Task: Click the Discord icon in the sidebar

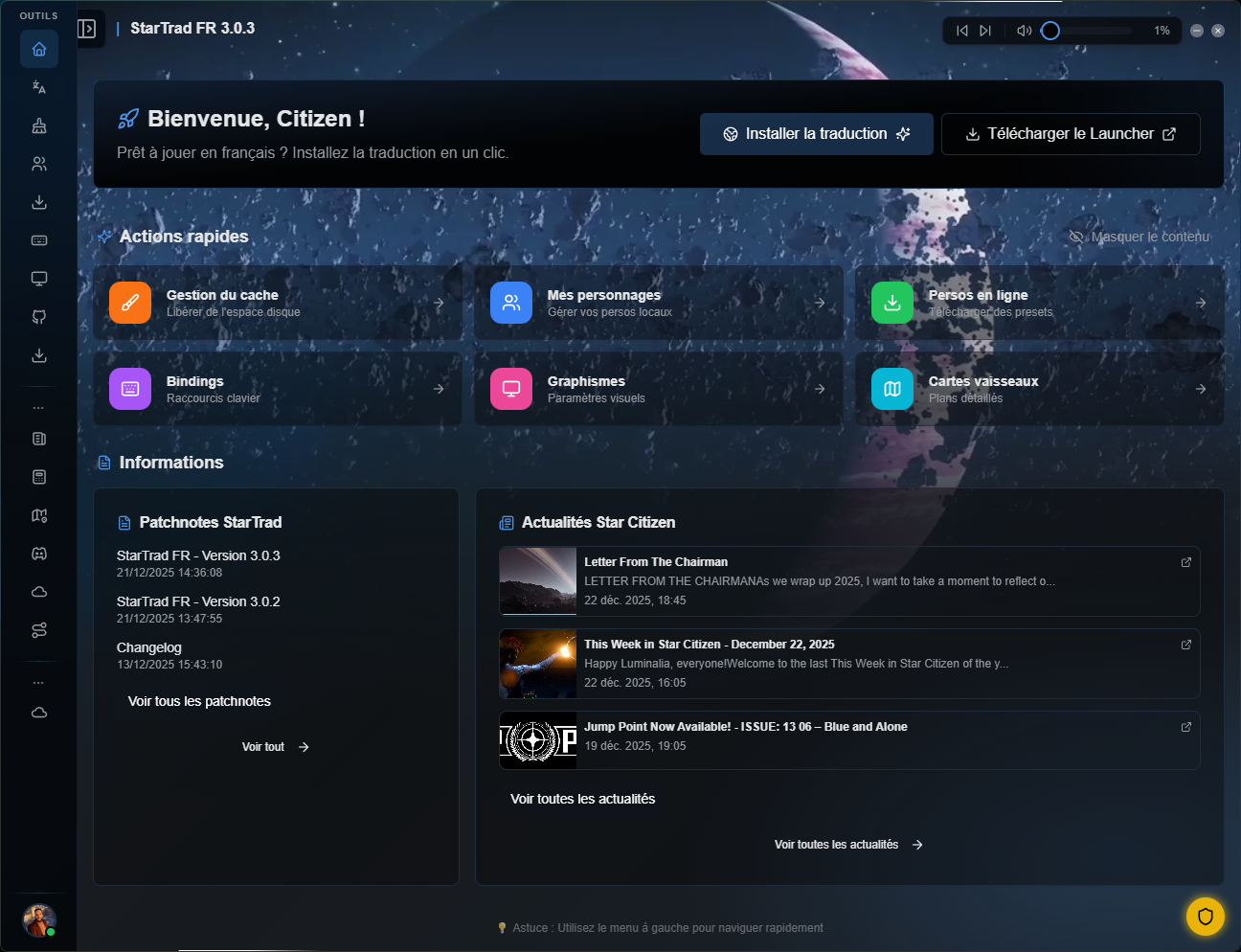Action: point(39,554)
